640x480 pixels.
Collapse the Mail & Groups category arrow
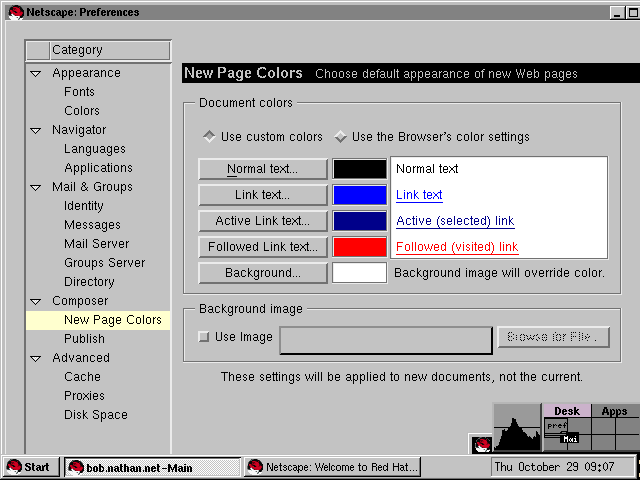[x=36, y=187]
